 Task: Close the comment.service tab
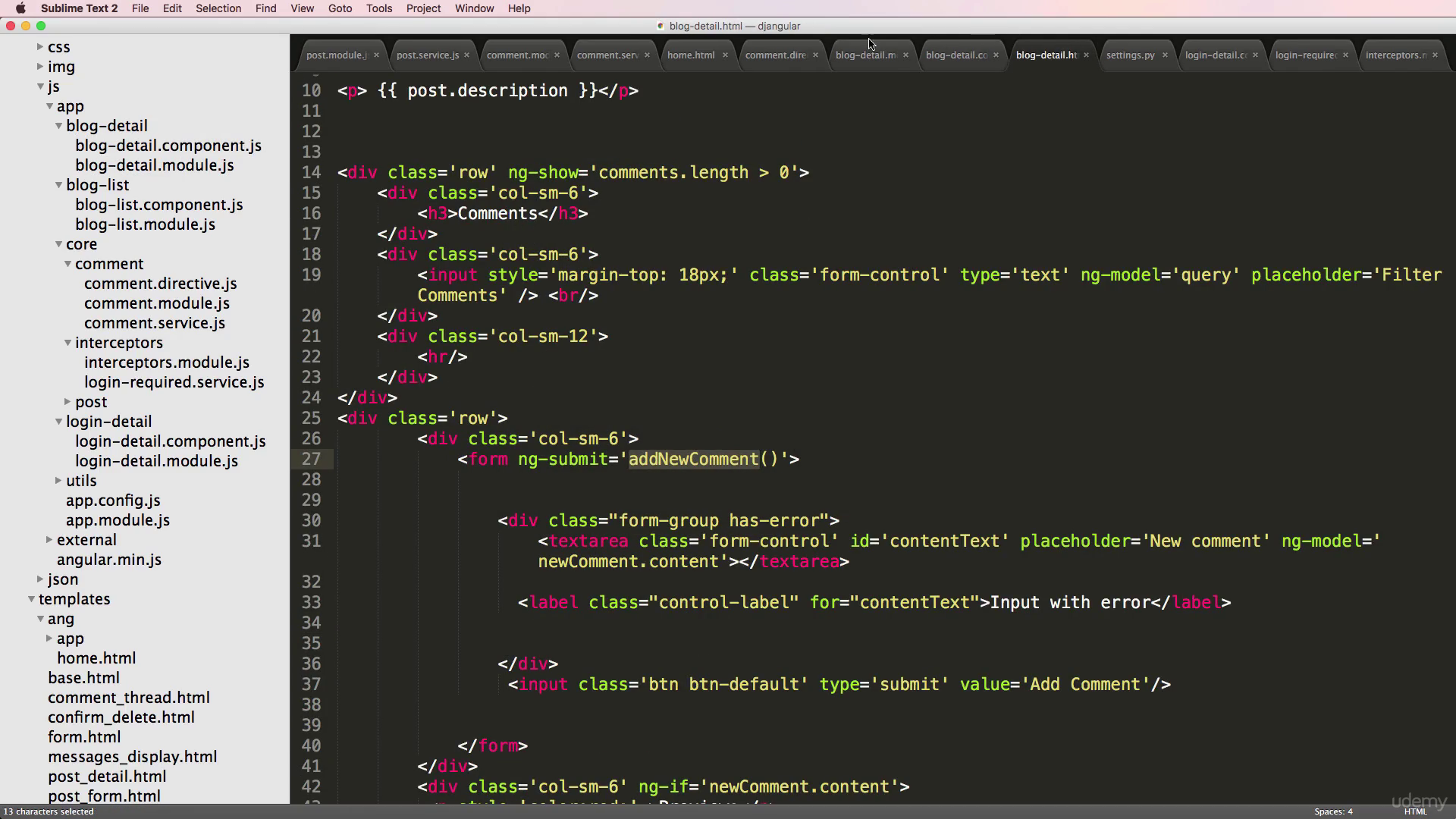pos(647,55)
